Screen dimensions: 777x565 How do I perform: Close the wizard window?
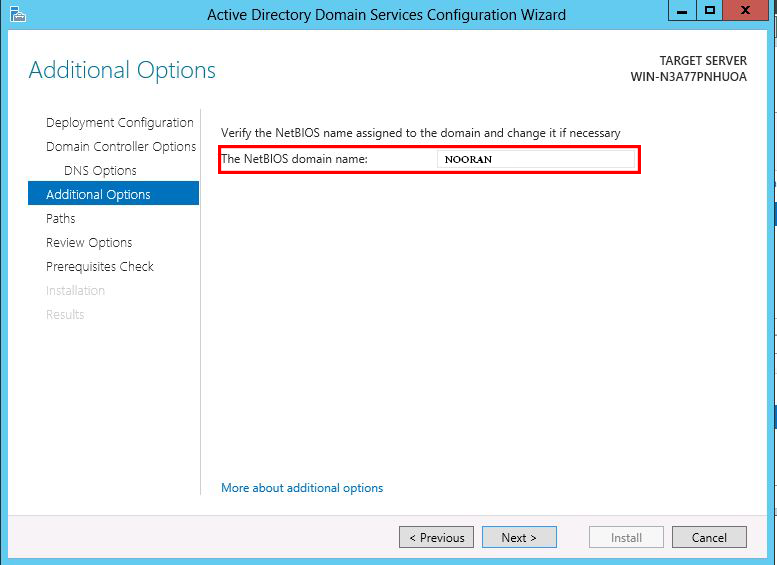745,10
